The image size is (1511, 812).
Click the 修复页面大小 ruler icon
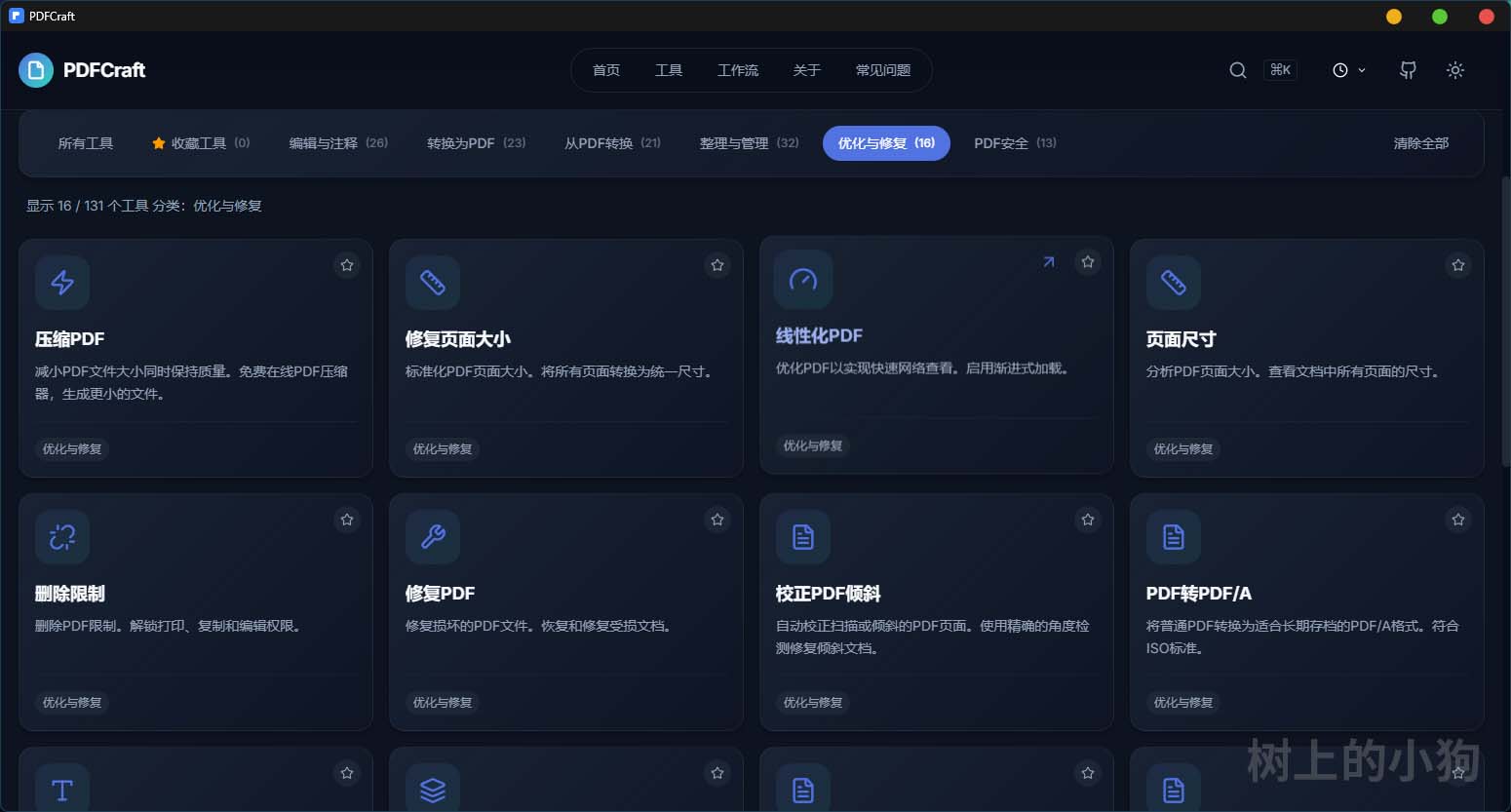point(433,283)
